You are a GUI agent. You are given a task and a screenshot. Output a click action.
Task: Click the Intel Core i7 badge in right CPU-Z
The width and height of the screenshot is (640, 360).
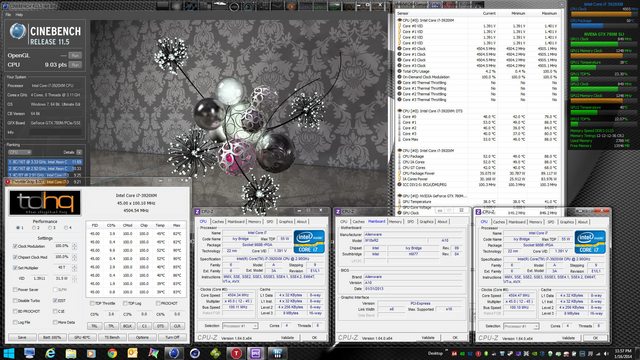click(x=590, y=242)
